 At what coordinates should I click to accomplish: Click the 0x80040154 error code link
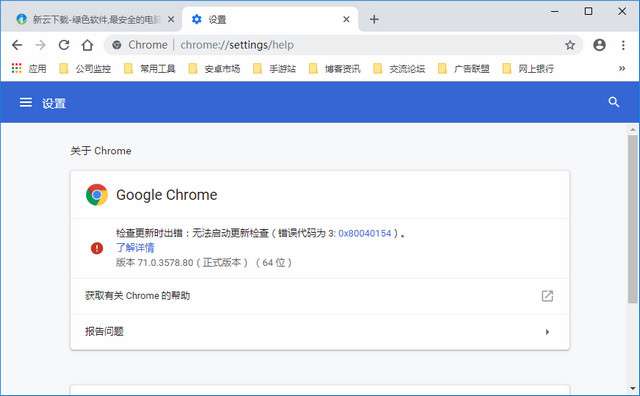(364, 233)
